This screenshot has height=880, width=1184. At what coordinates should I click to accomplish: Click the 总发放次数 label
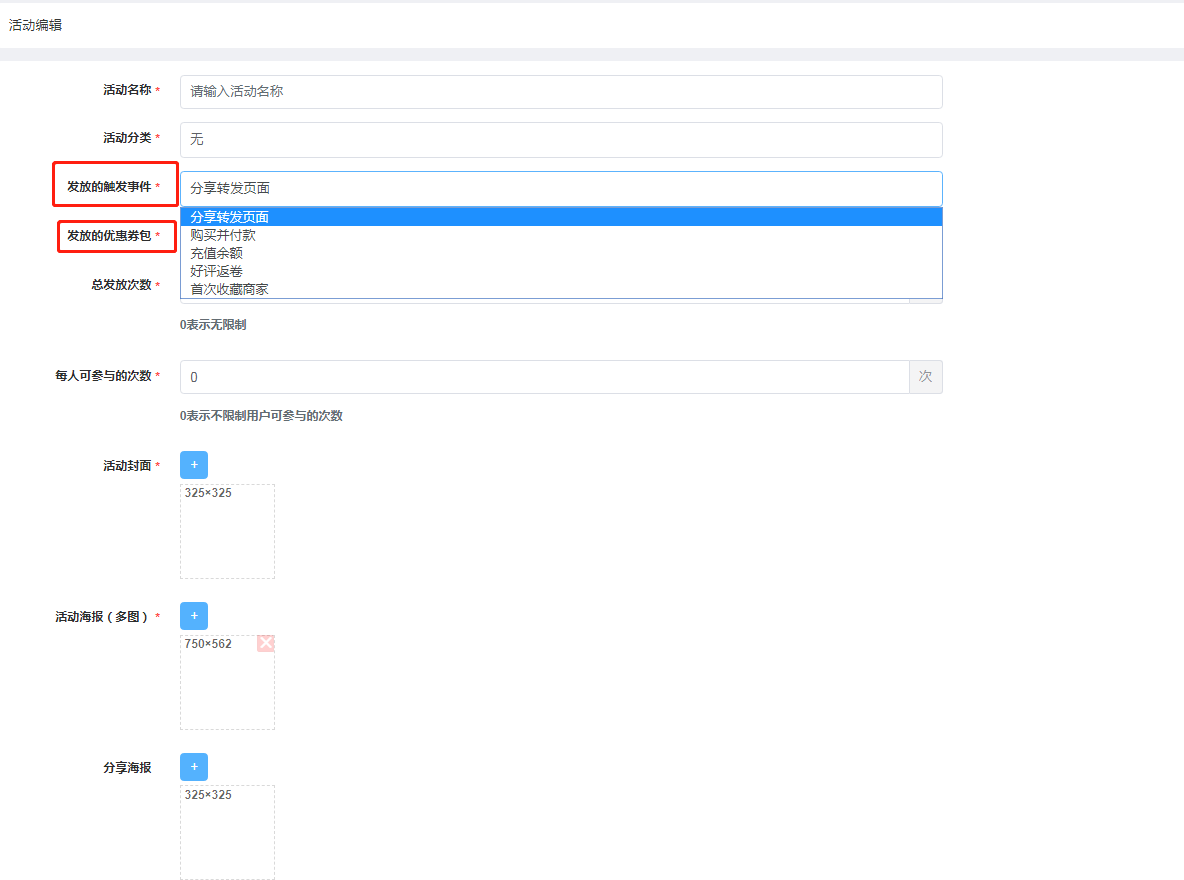coord(121,285)
